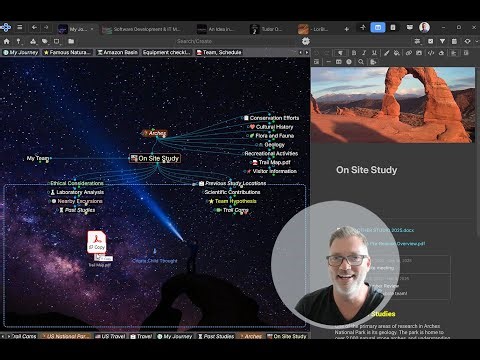
Task: Click Amazon Basin pin
Action: click(x=117, y=52)
